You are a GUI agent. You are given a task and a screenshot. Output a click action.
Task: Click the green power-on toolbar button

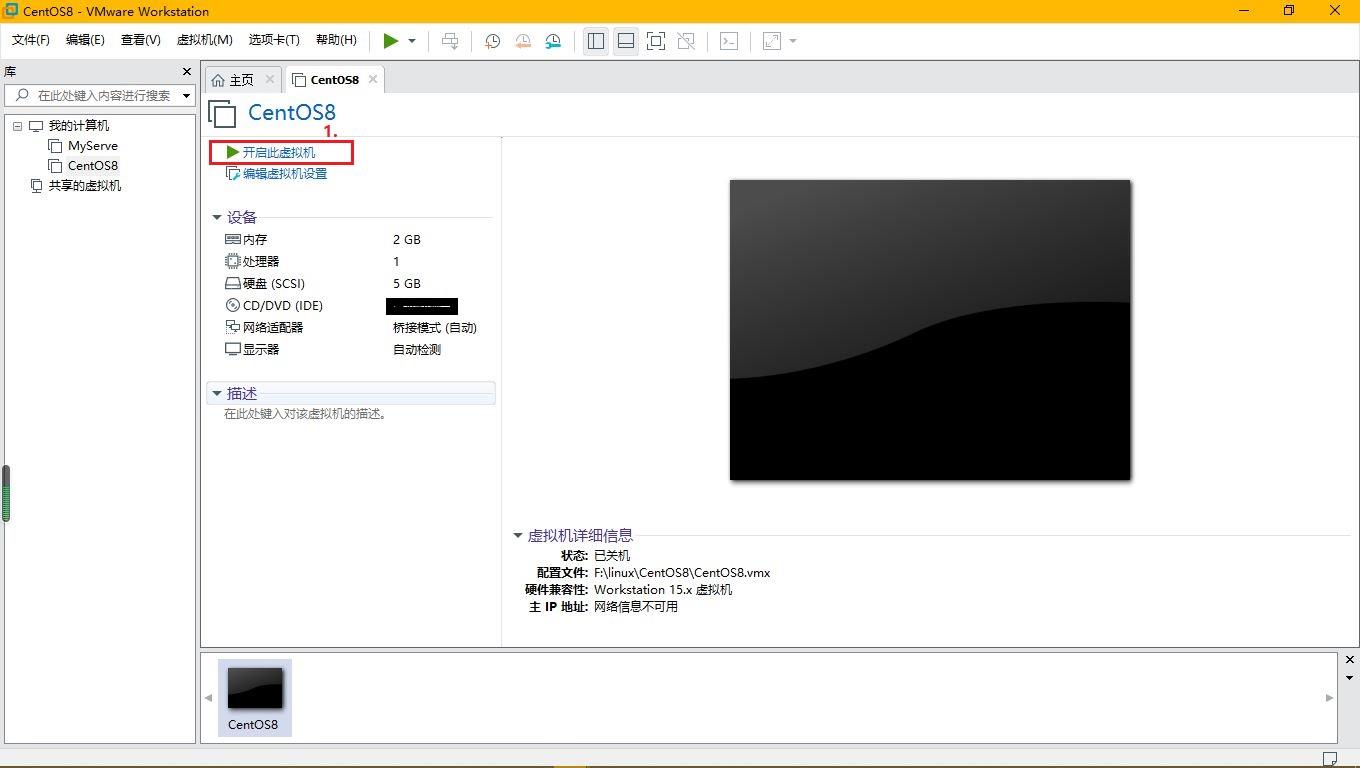(x=391, y=41)
